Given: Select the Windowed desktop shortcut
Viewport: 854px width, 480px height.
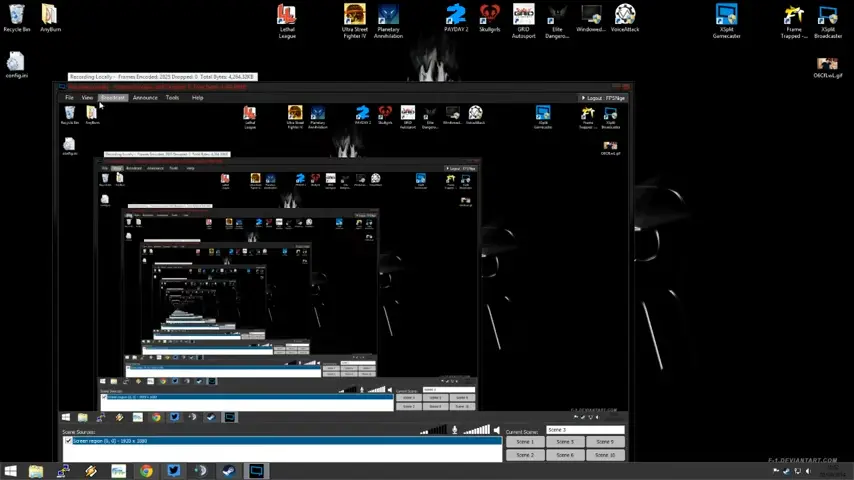Looking at the screenshot, I should (591, 18).
